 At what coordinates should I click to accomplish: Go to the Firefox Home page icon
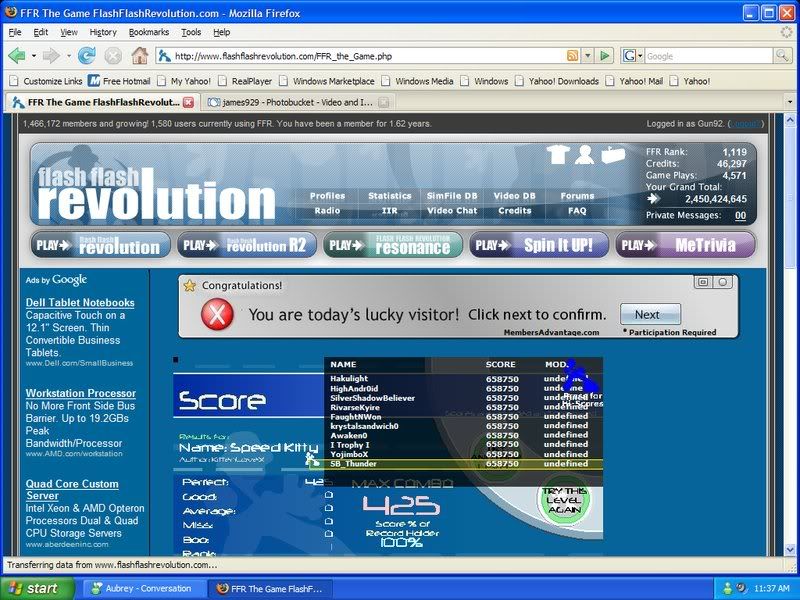[139, 56]
